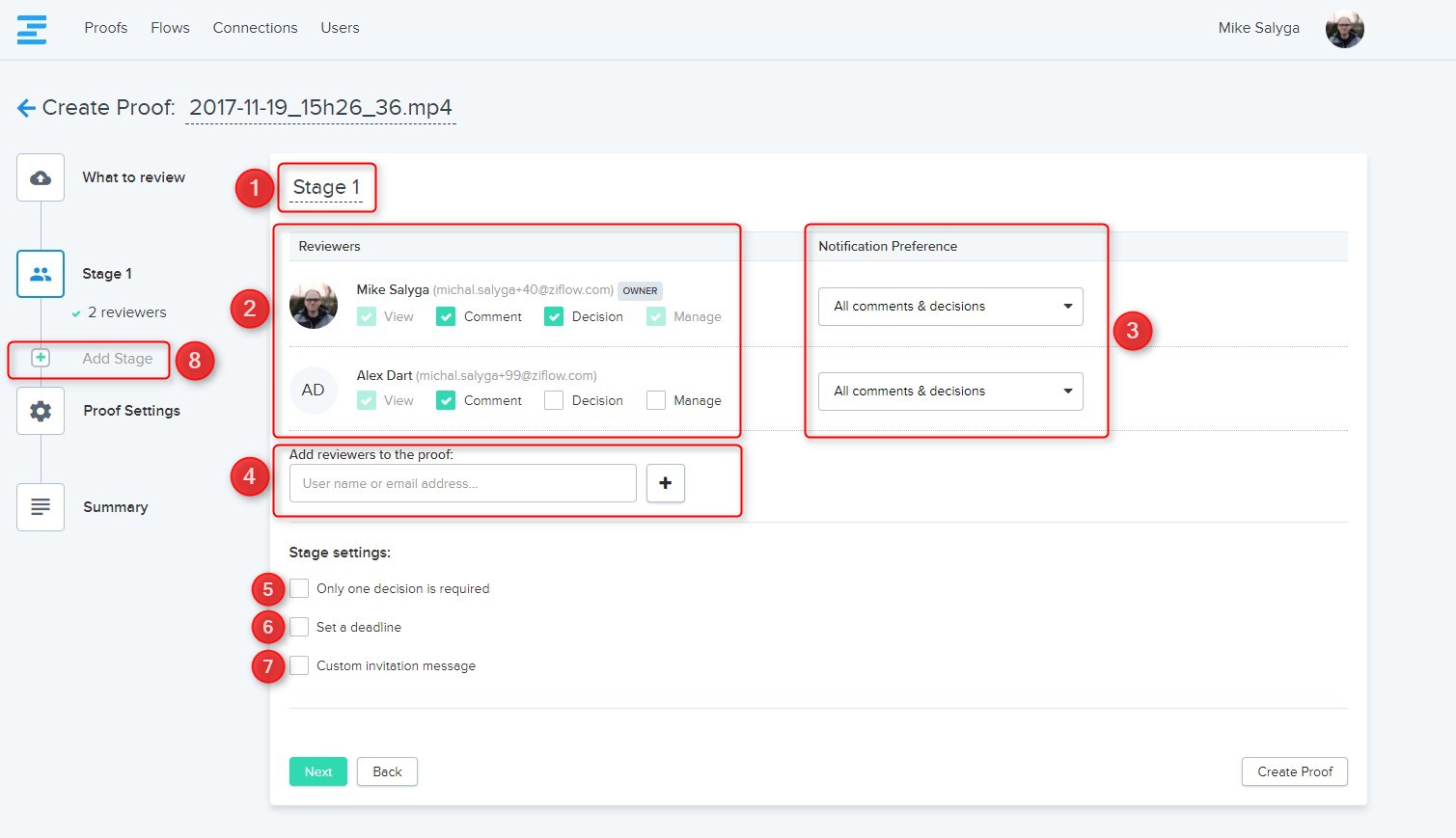
Task: Click the Create Proof button
Action: click(1294, 771)
